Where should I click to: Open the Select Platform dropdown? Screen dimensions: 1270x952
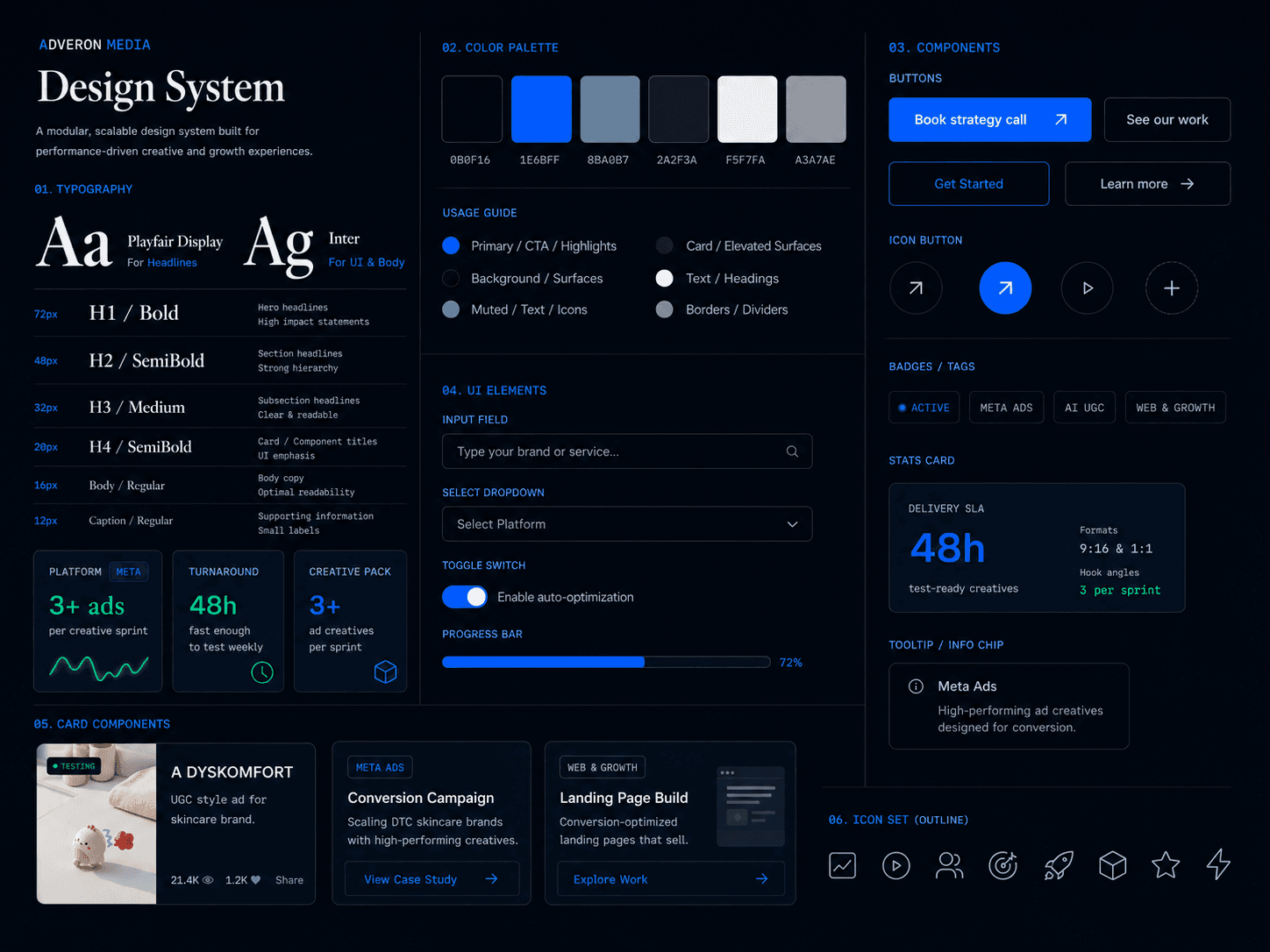coord(627,524)
